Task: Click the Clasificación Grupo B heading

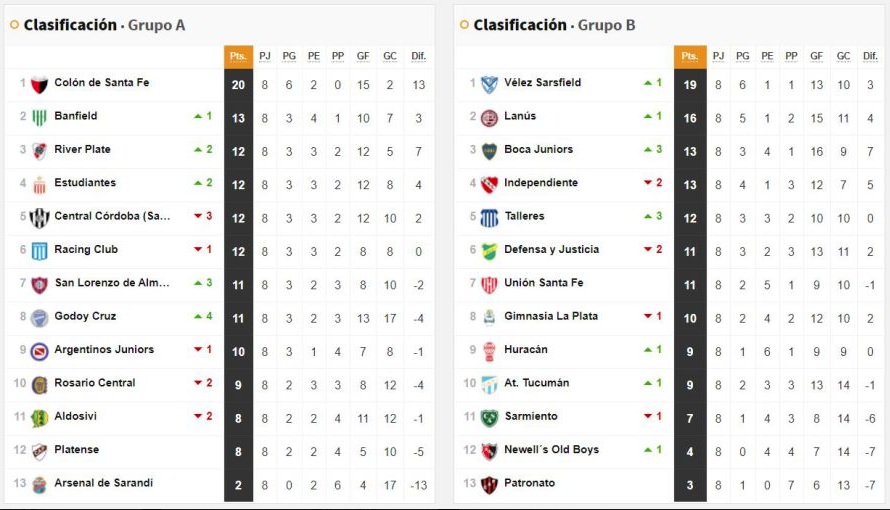Action: 554,25
